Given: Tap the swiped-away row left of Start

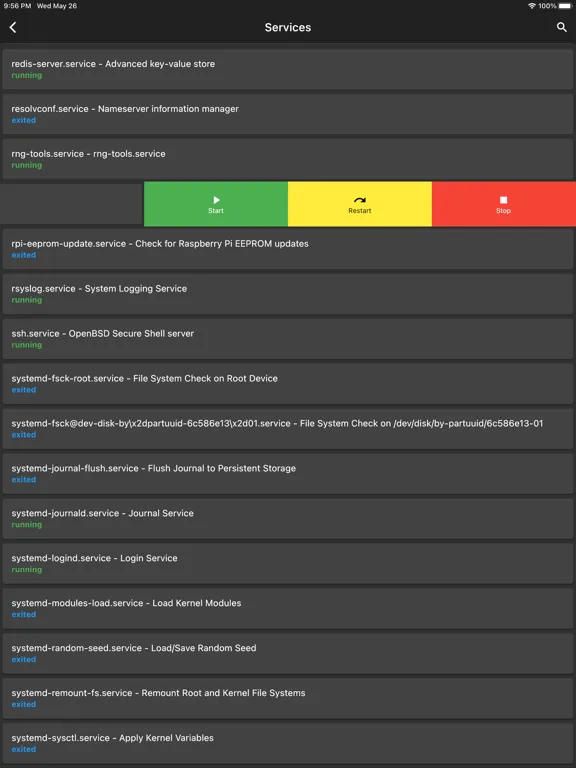Looking at the screenshot, I should [72, 204].
